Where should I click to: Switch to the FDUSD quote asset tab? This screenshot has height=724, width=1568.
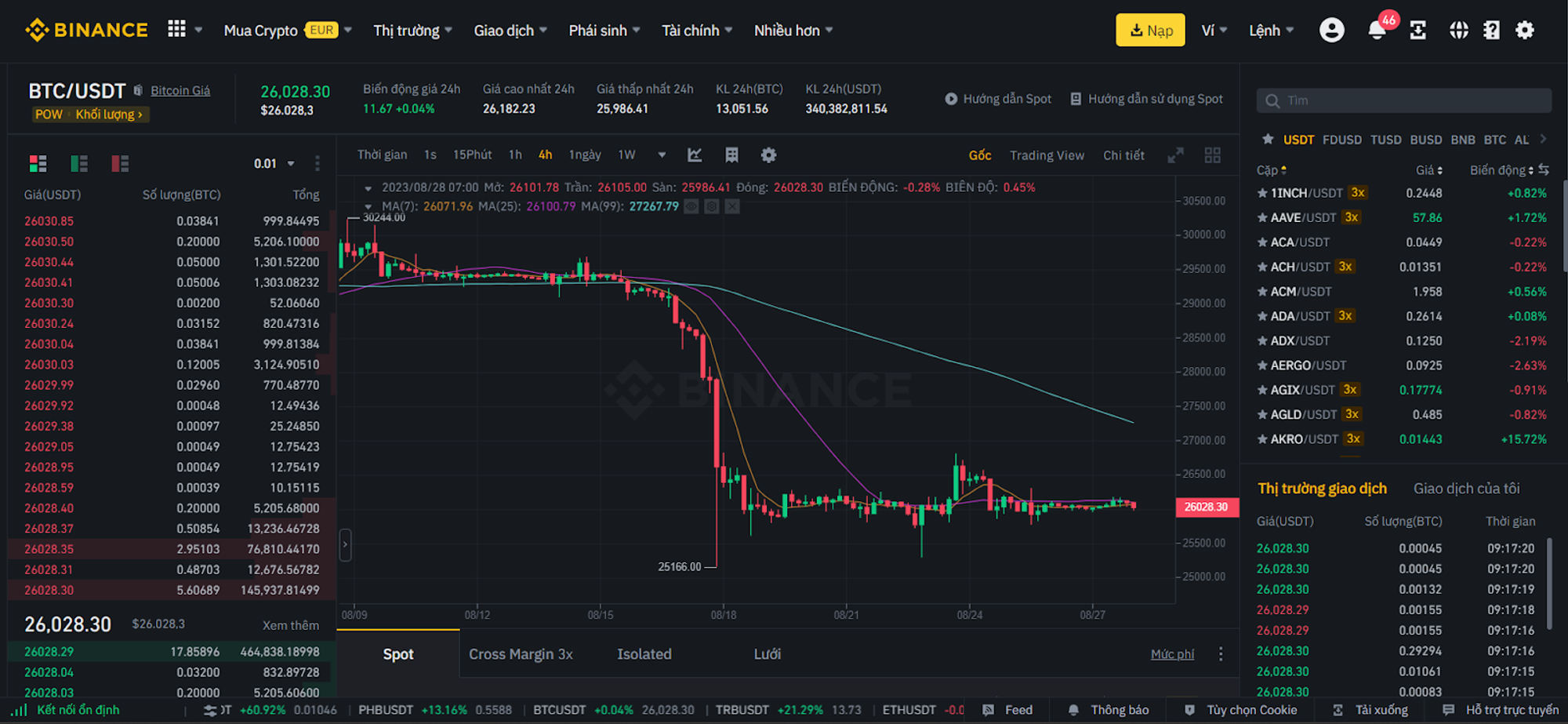1342,139
